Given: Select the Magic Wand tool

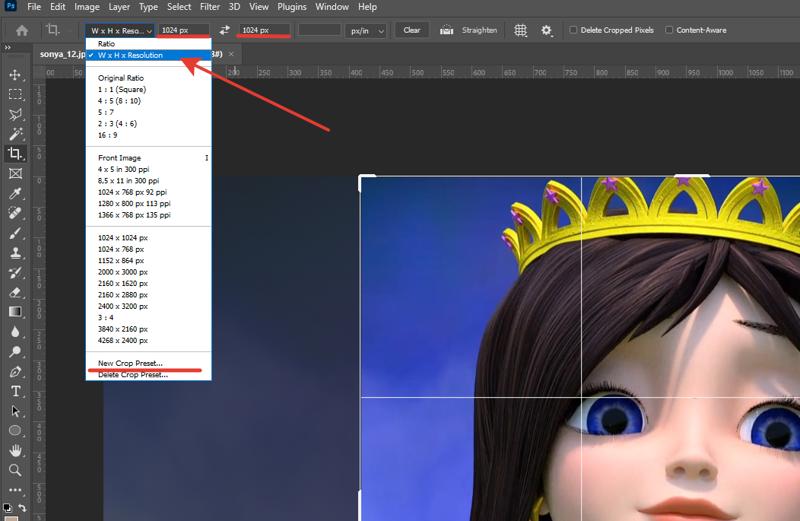Looking at the screenshot, I should pyautogui.click(x=15, y=134).
